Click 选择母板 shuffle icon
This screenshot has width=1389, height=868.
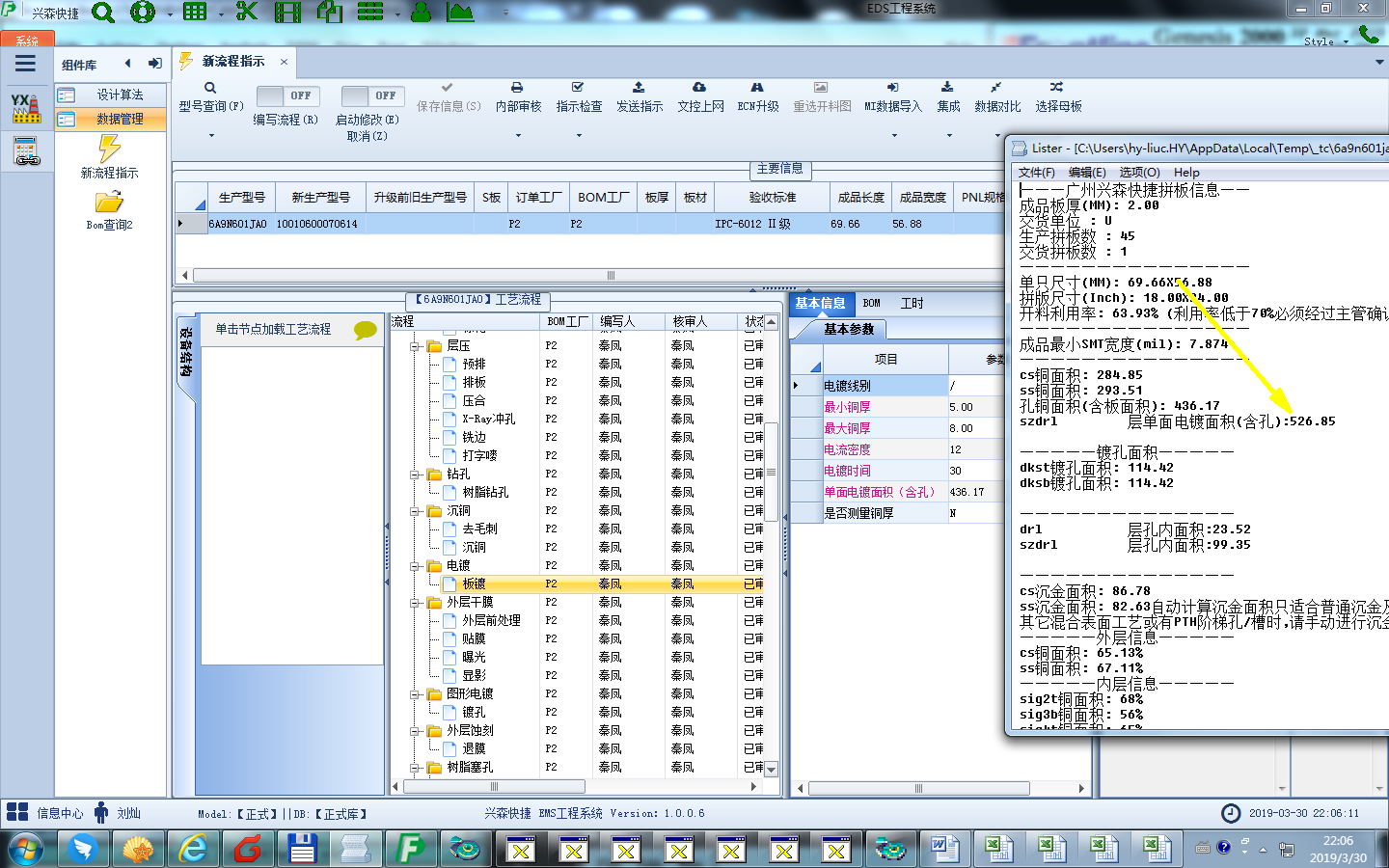1057,88
